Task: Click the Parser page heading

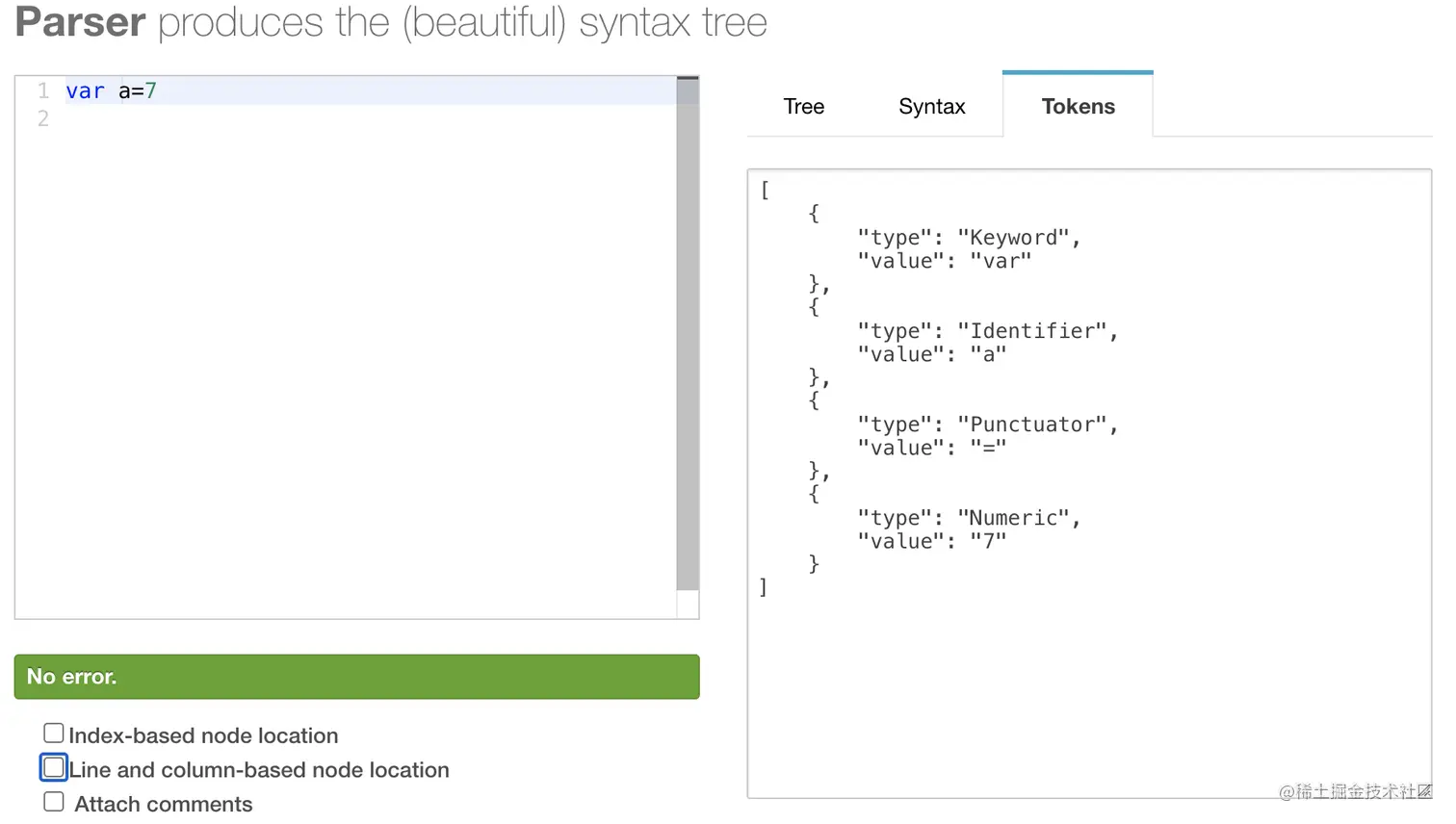Action: (80, 23)
